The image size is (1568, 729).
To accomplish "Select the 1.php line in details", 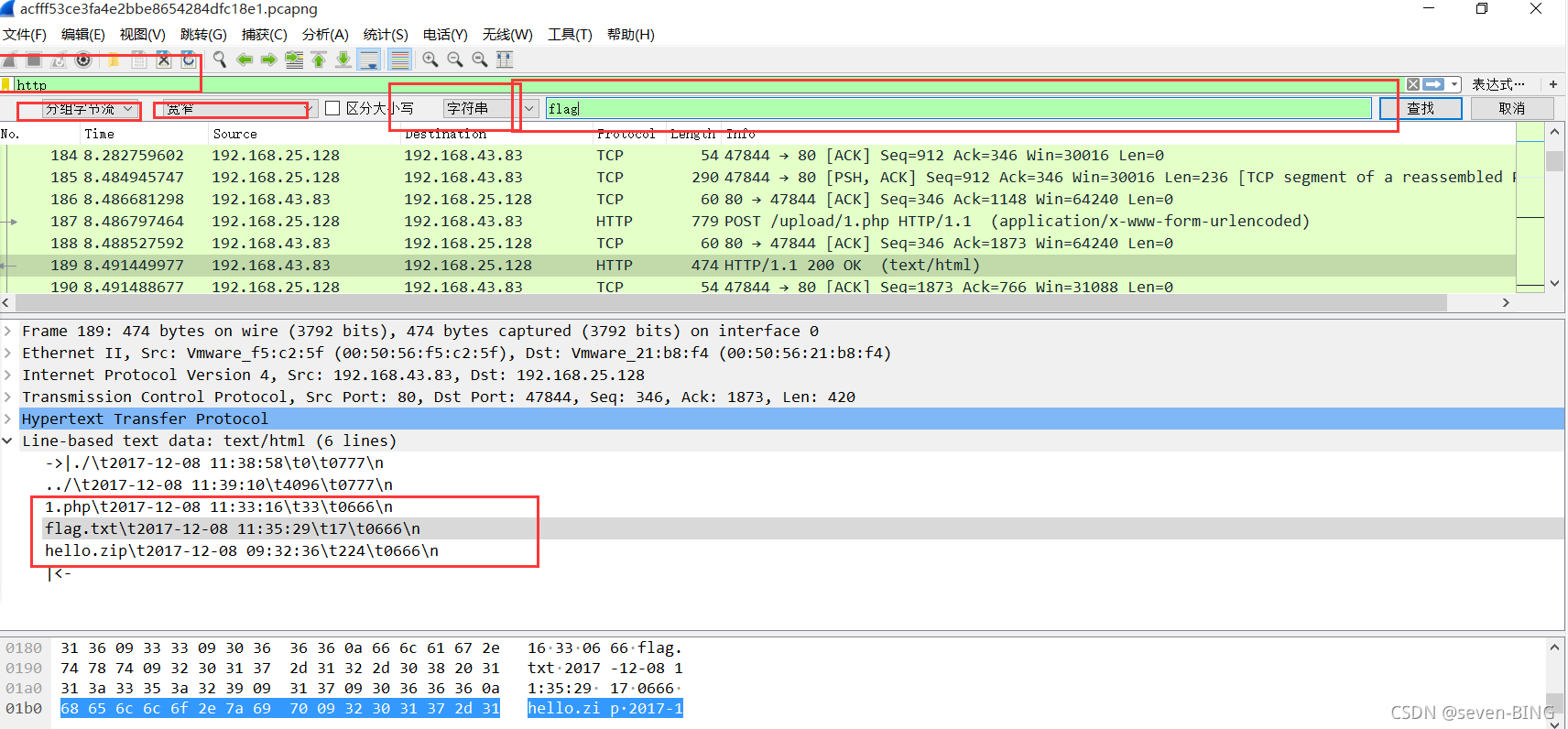I will point(219,507).
